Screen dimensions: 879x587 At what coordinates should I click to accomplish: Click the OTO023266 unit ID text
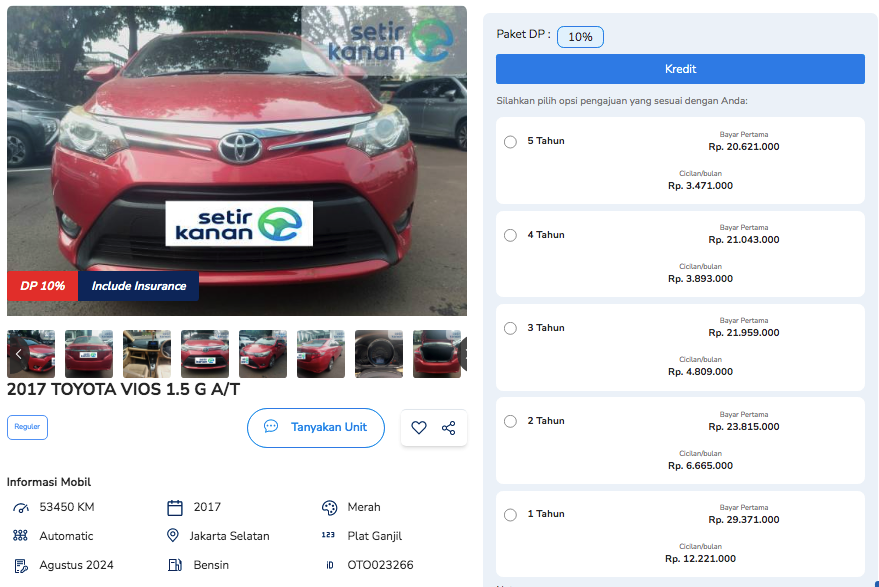380,565
